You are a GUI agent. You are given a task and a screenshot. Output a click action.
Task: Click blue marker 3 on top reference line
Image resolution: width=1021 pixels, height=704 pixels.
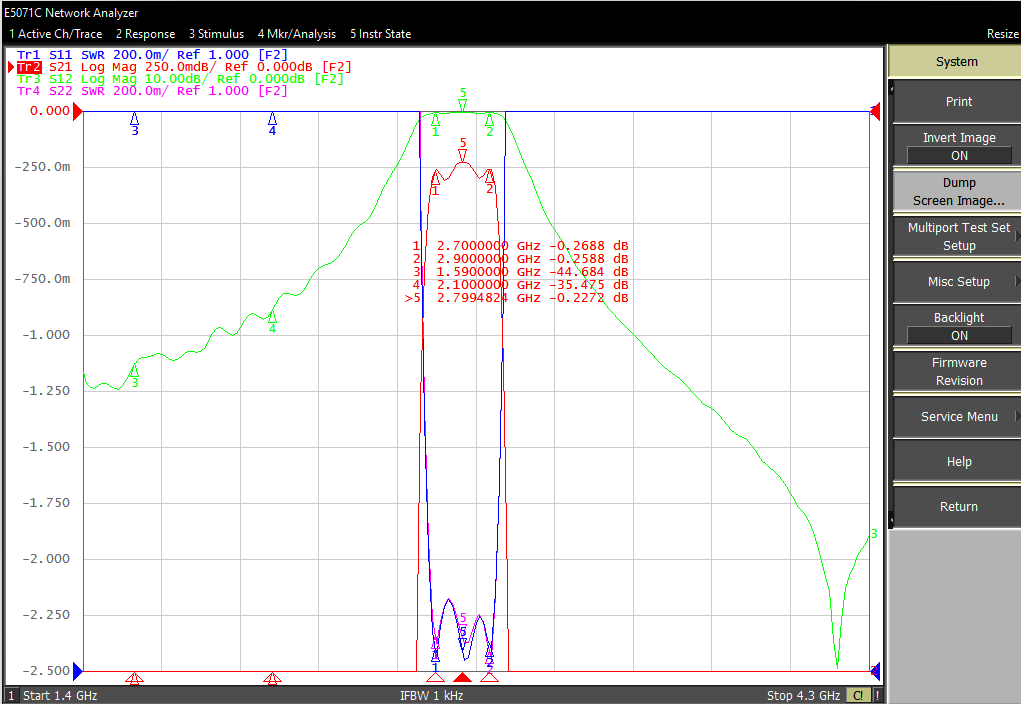click(x=135, y=123)
